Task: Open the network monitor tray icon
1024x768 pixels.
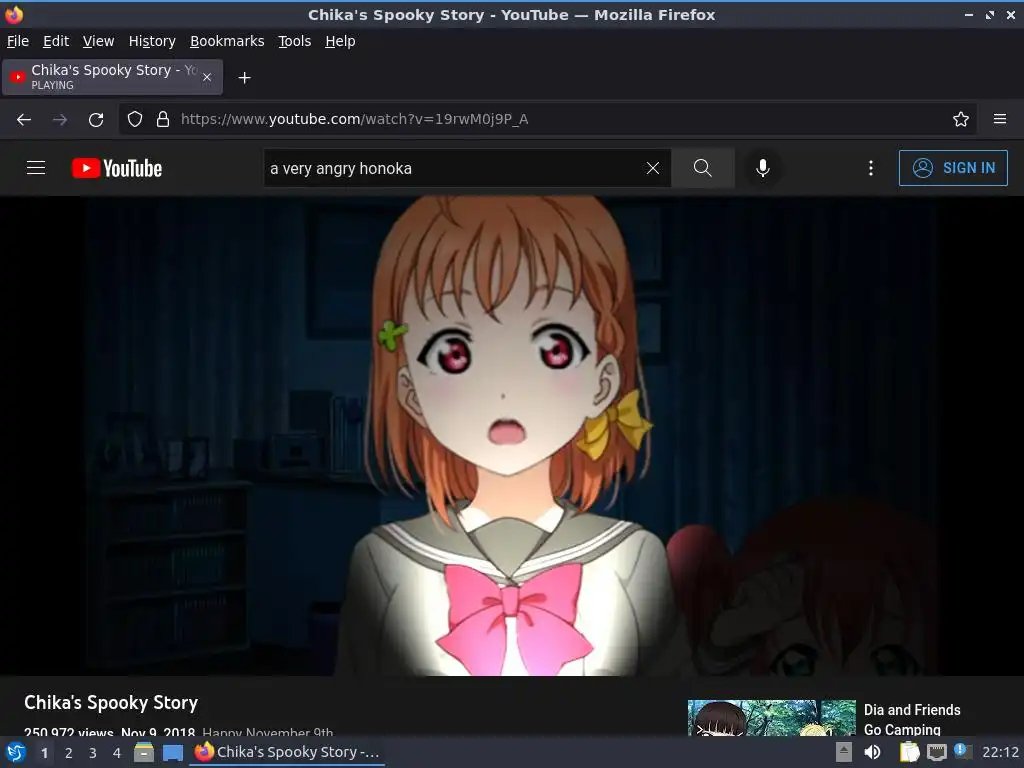Action: tap(936, 752)
